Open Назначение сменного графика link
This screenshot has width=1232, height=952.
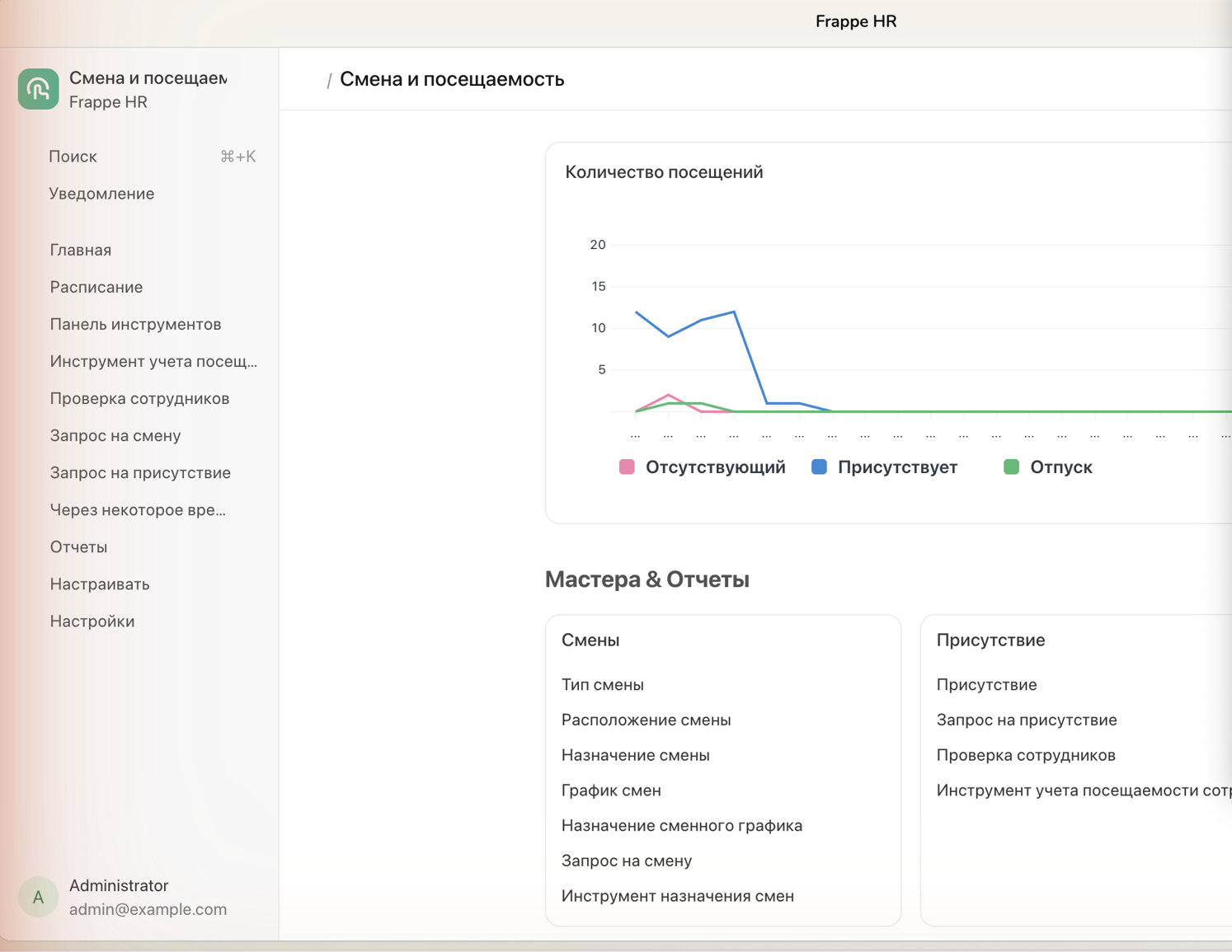682,825
